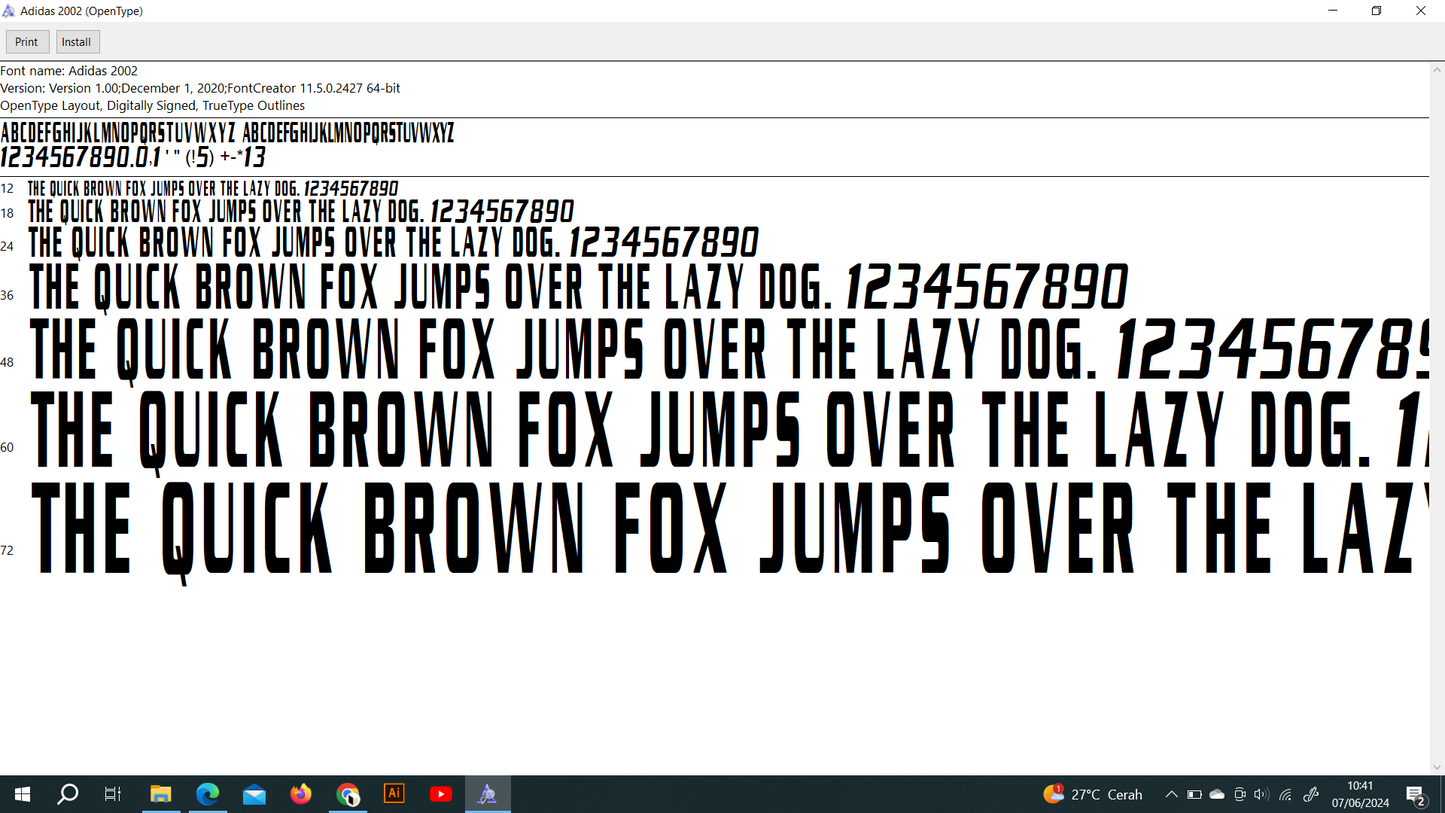
Task: Launch File Explorer from the taskbar
Action: coord(160,794)
